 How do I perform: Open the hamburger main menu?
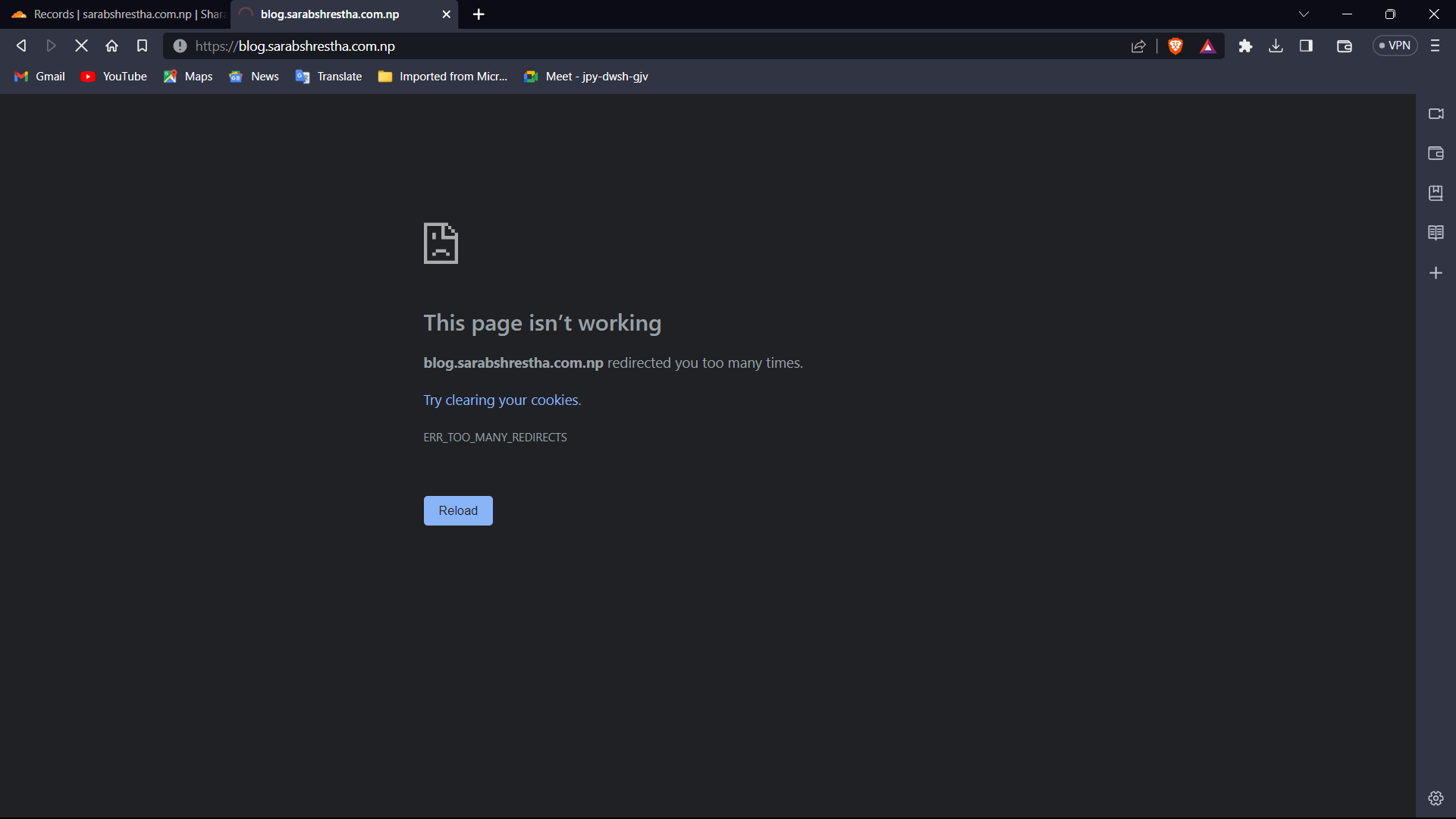click(1435, 46)
